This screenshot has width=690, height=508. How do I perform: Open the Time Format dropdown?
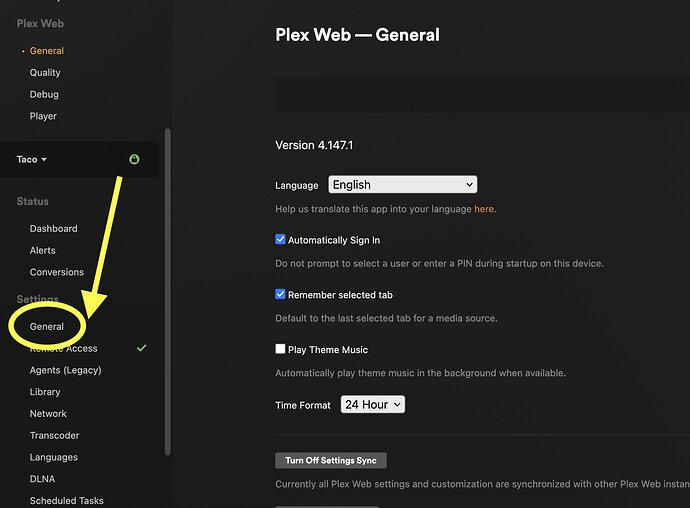click(x=372, y=405)
